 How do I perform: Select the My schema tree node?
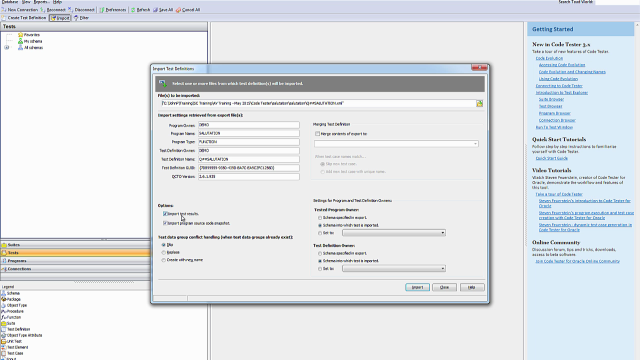point(30,41)
